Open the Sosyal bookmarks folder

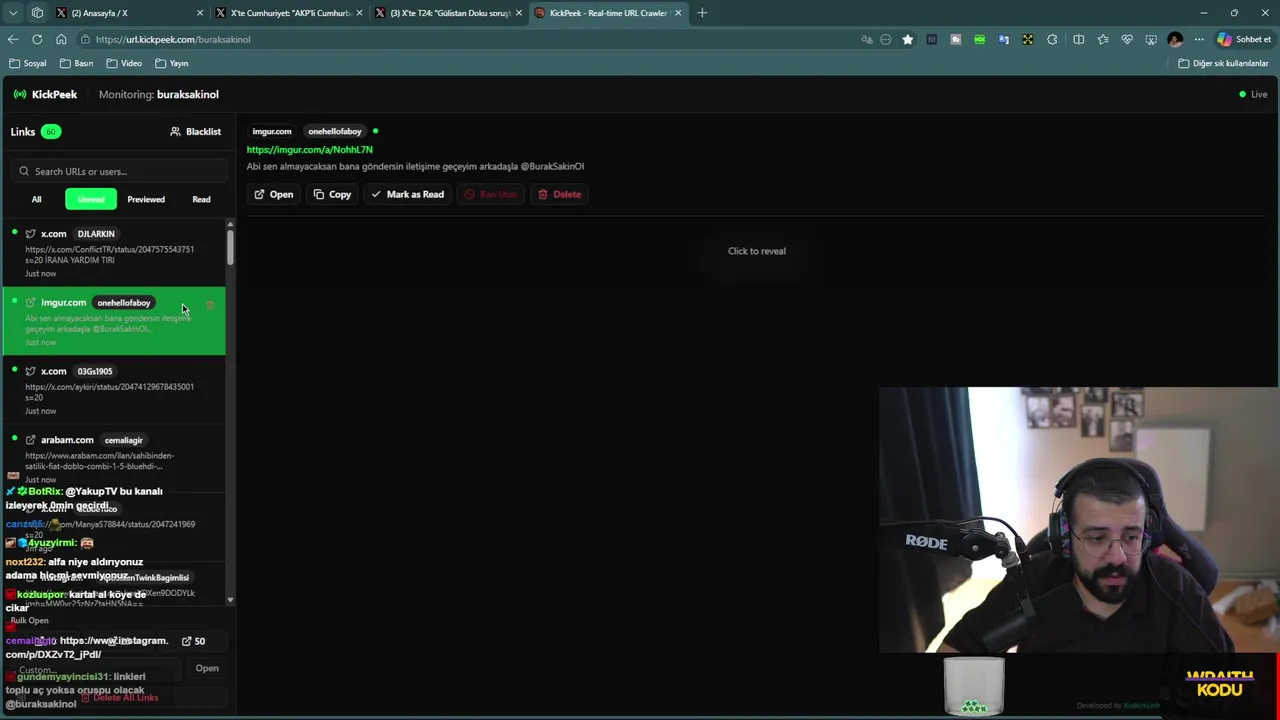[x=28, y=63]
